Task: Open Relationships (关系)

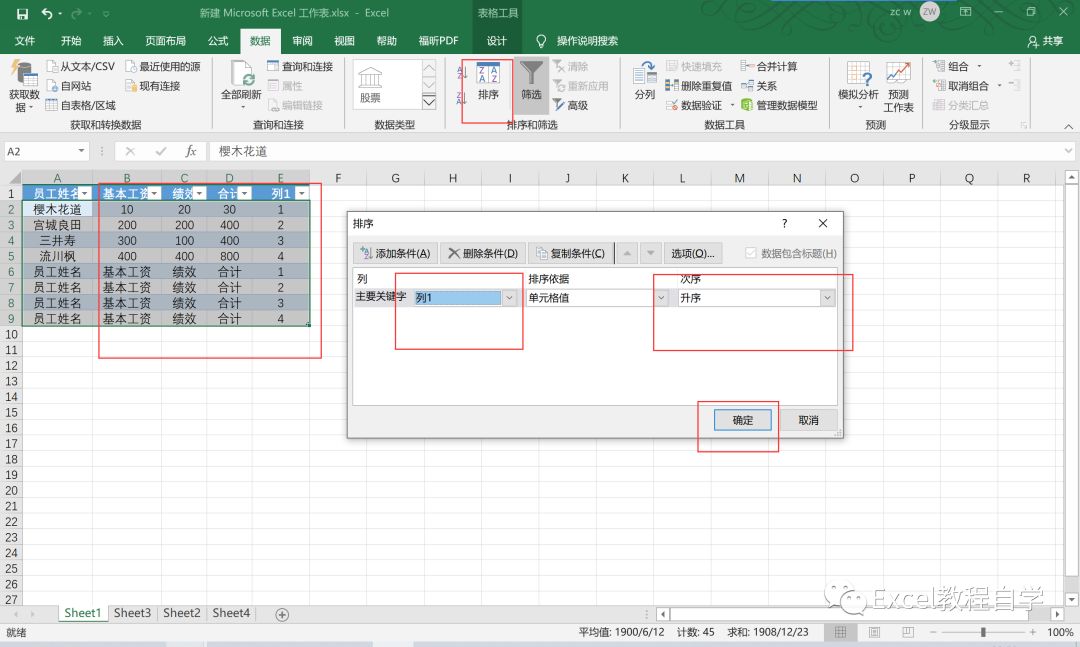Action: [x=759, y=85]
